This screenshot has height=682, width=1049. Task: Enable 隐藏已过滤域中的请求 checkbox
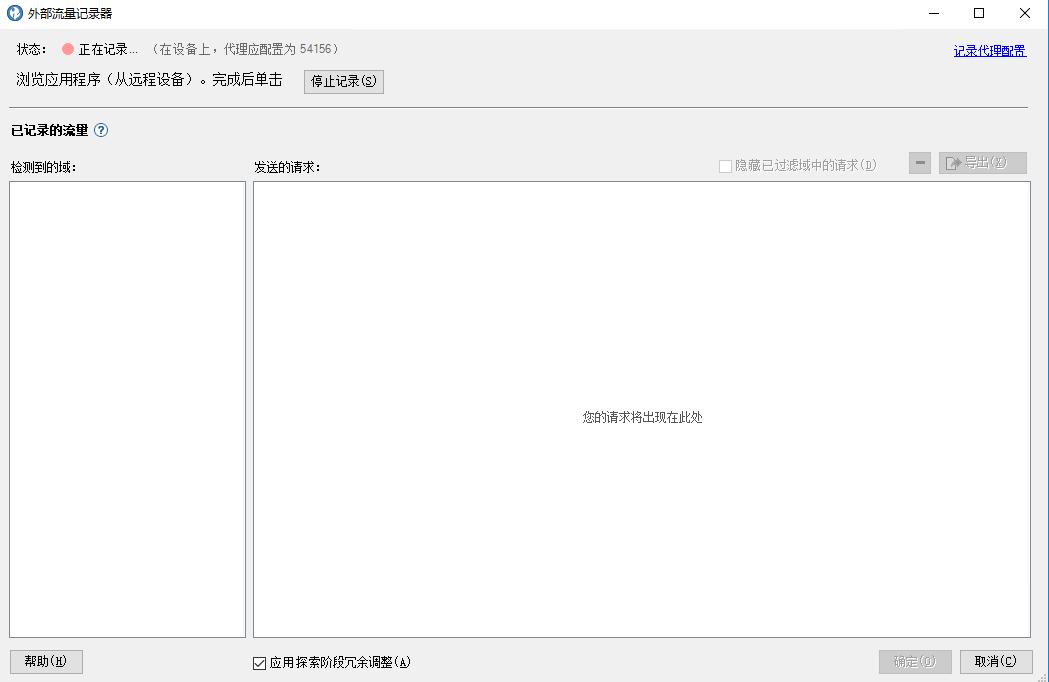pos(725,165)
